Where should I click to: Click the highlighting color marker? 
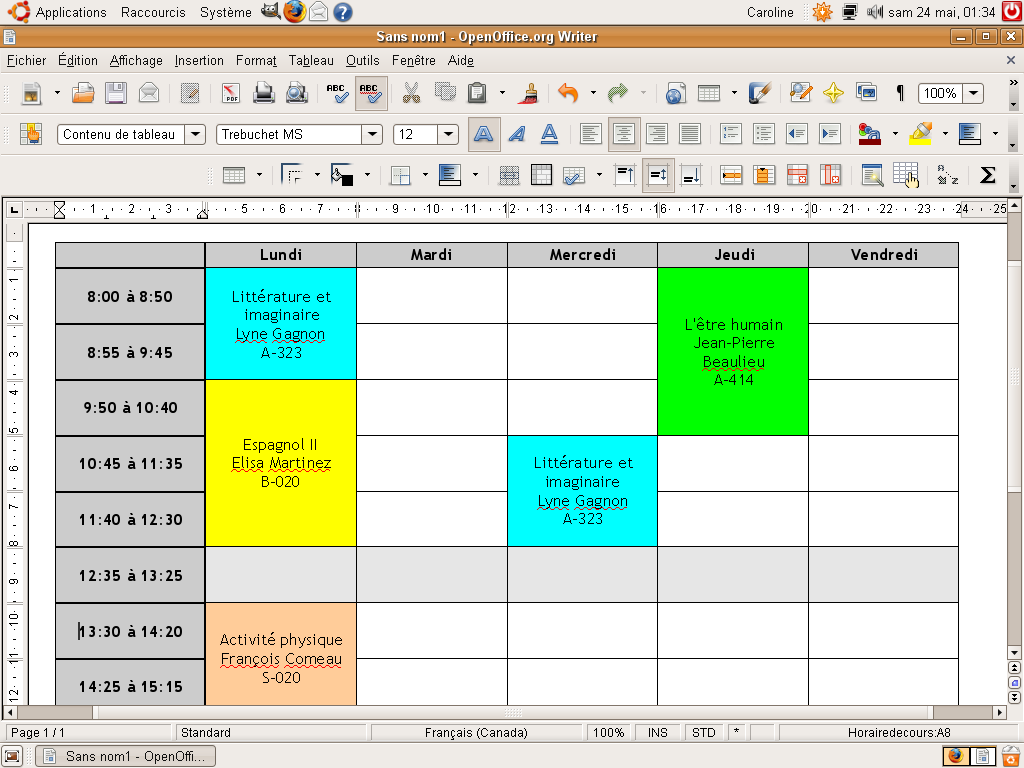point(921,134)
